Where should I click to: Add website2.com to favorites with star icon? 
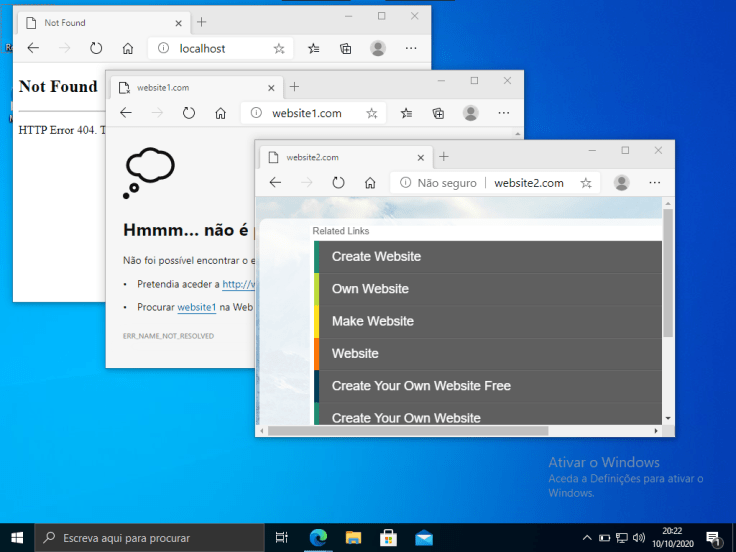click(586, 183)
